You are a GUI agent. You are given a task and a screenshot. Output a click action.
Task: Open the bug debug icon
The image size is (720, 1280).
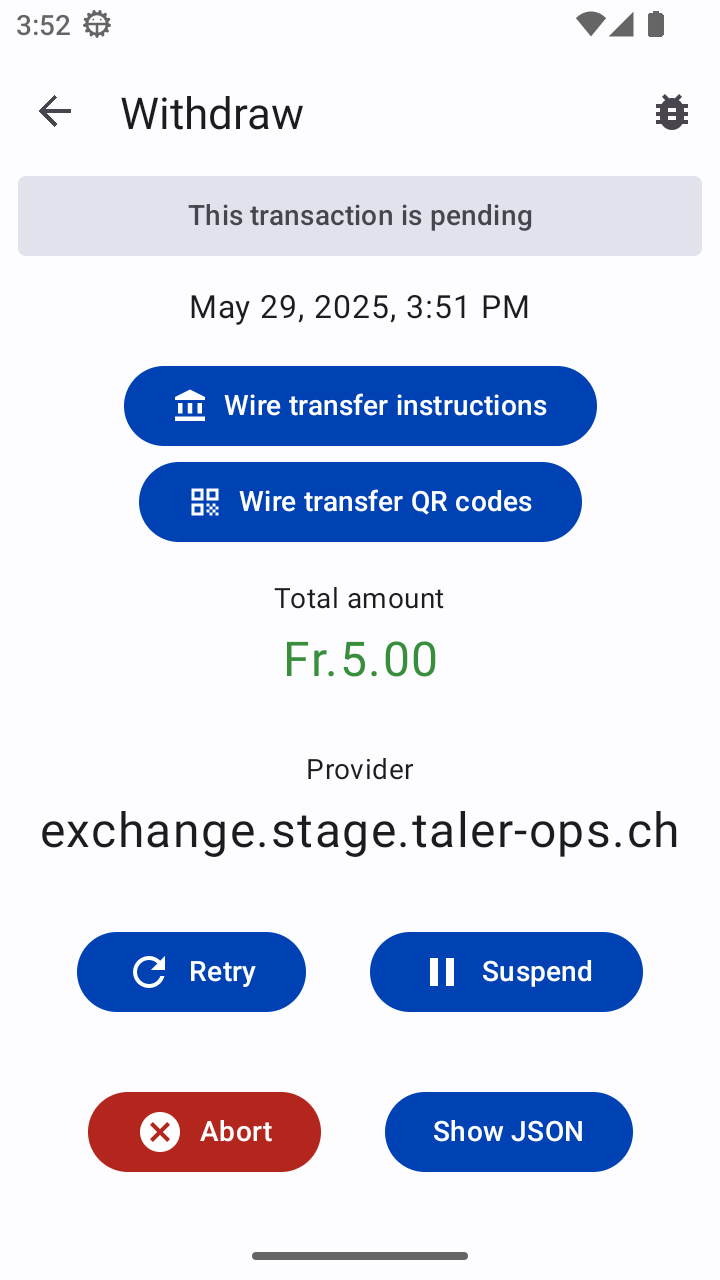[x=671, y=112]
